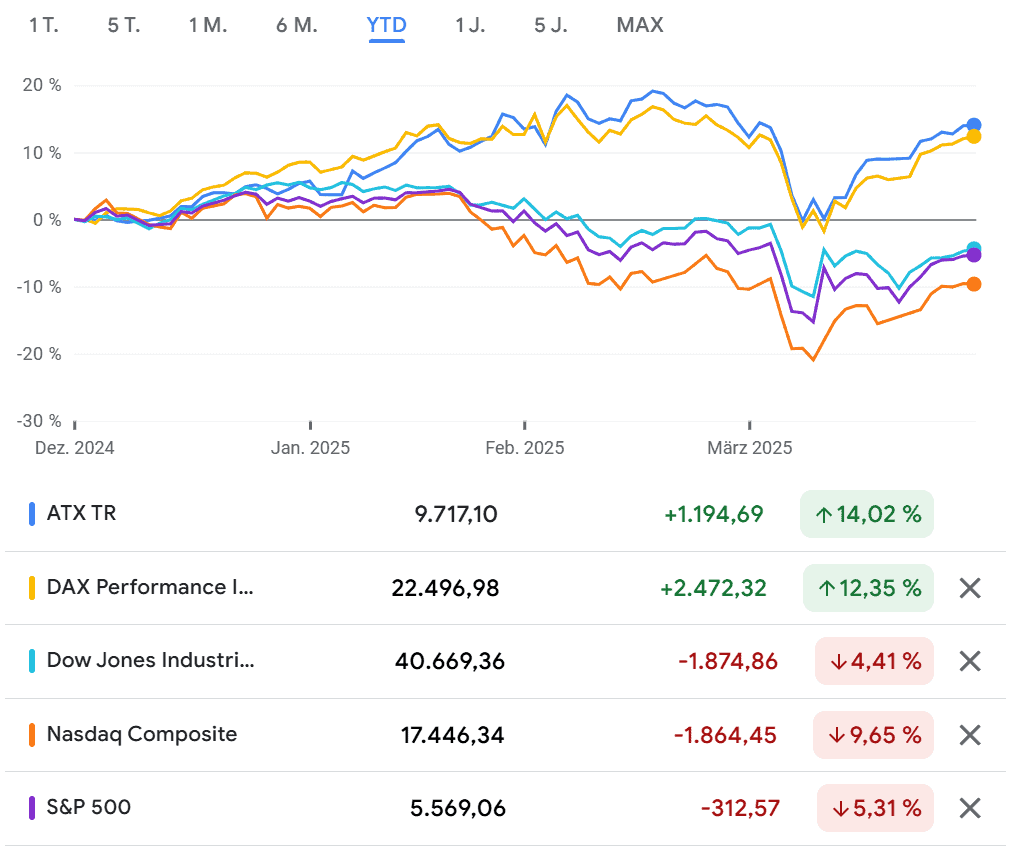The height and width of the screenshot is (856, 1012).
Task: Click the DAX 12,35 % change badge
Action: click(x=868, y=588)
